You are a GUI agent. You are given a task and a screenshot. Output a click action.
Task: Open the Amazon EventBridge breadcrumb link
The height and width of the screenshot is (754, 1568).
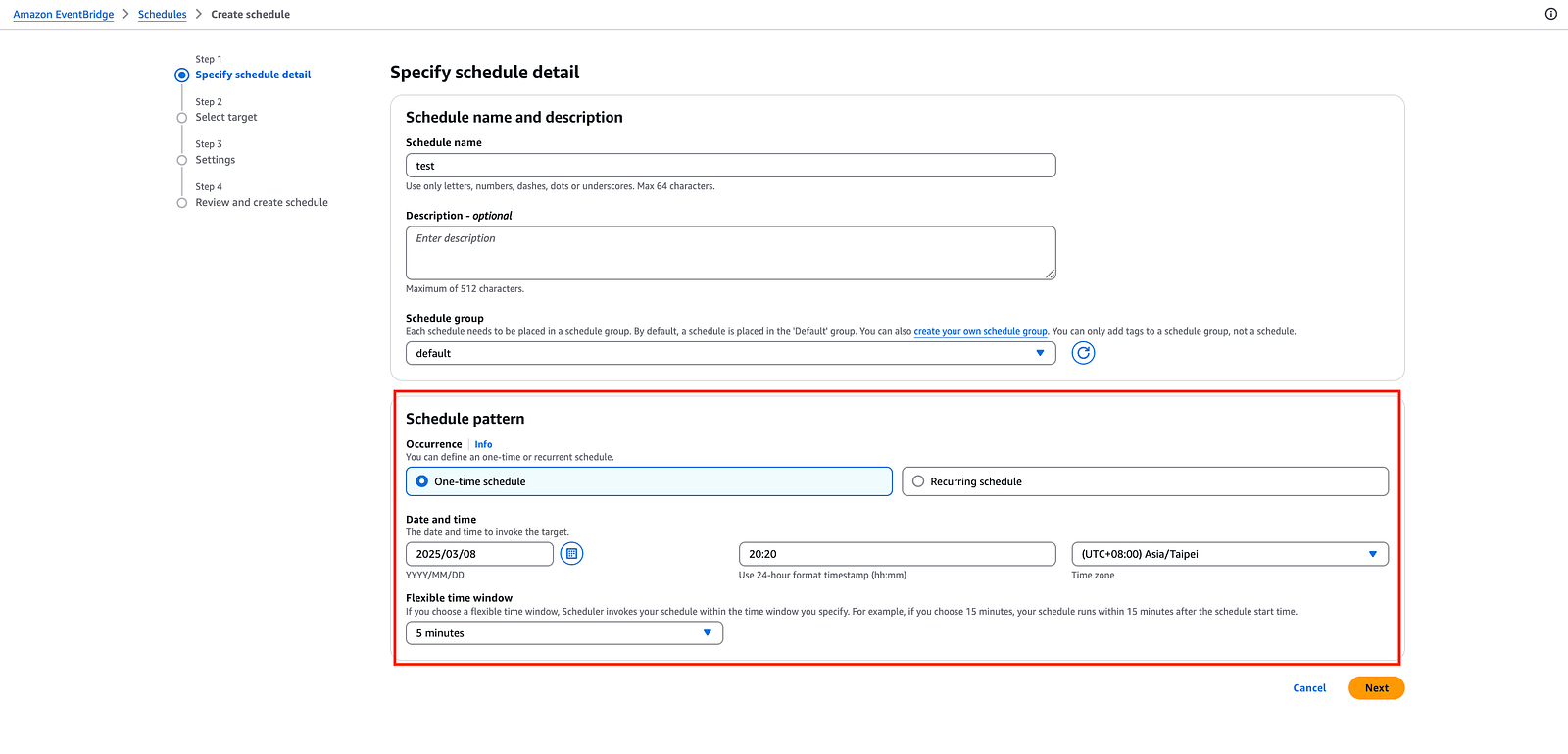point(64,15)
